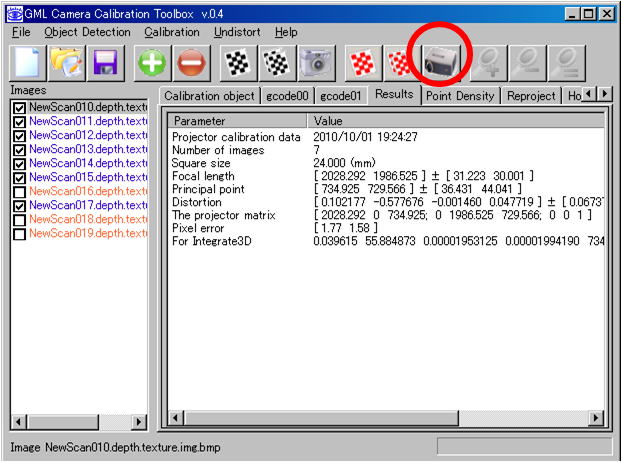Open a project with the folder icon
Screen dimensions: 622x462
[x=66, y=64]
